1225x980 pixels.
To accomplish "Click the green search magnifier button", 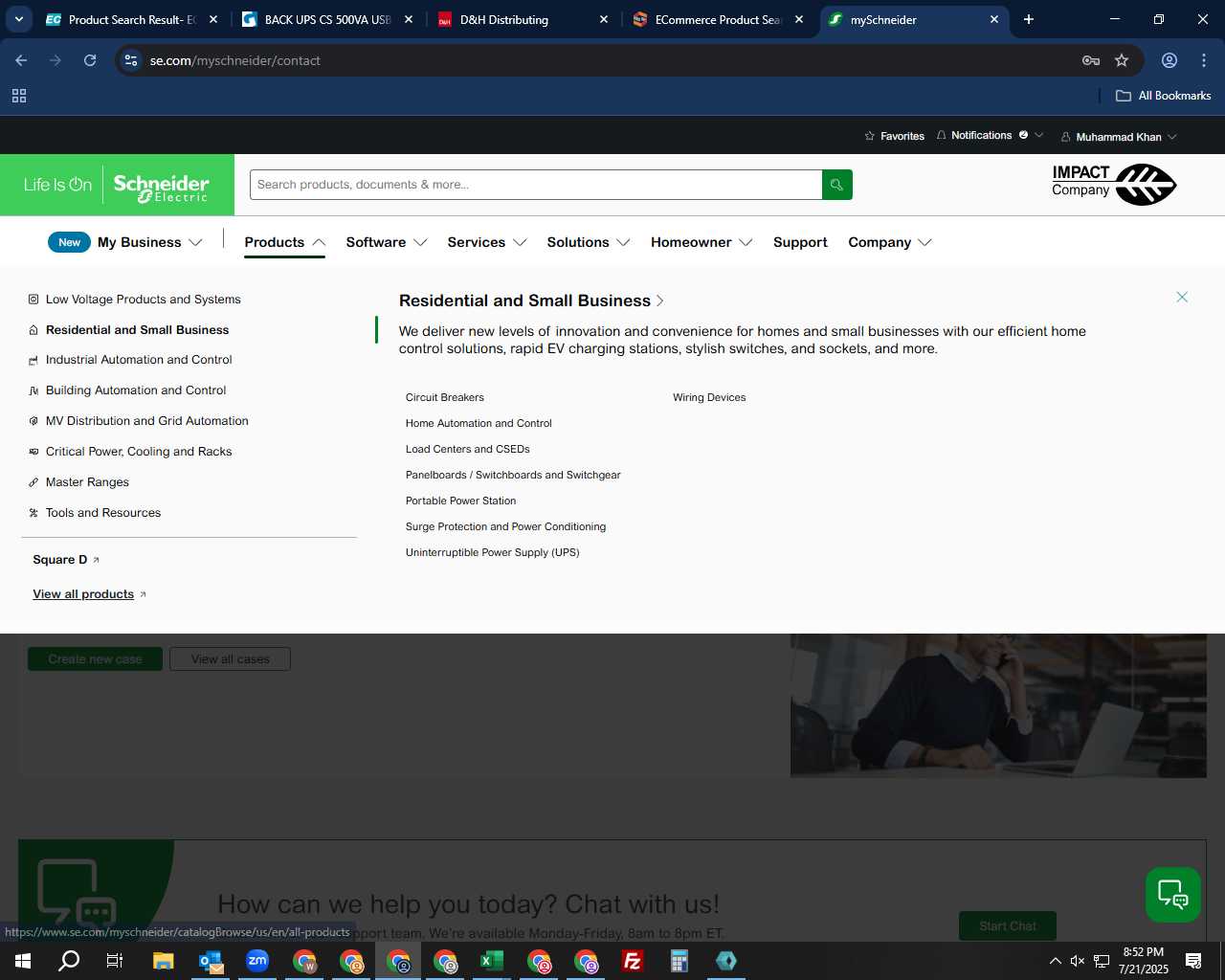I will pyautogui.click(x=836, y=185).
